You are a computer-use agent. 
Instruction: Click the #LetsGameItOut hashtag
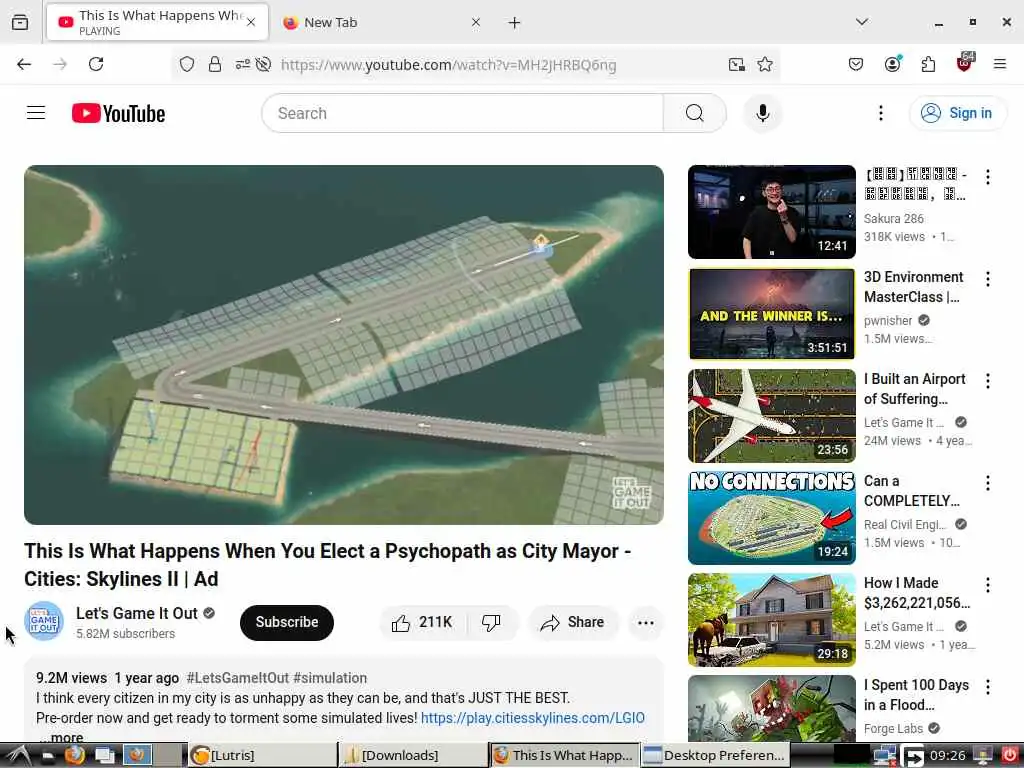click(x=237, y=678)
